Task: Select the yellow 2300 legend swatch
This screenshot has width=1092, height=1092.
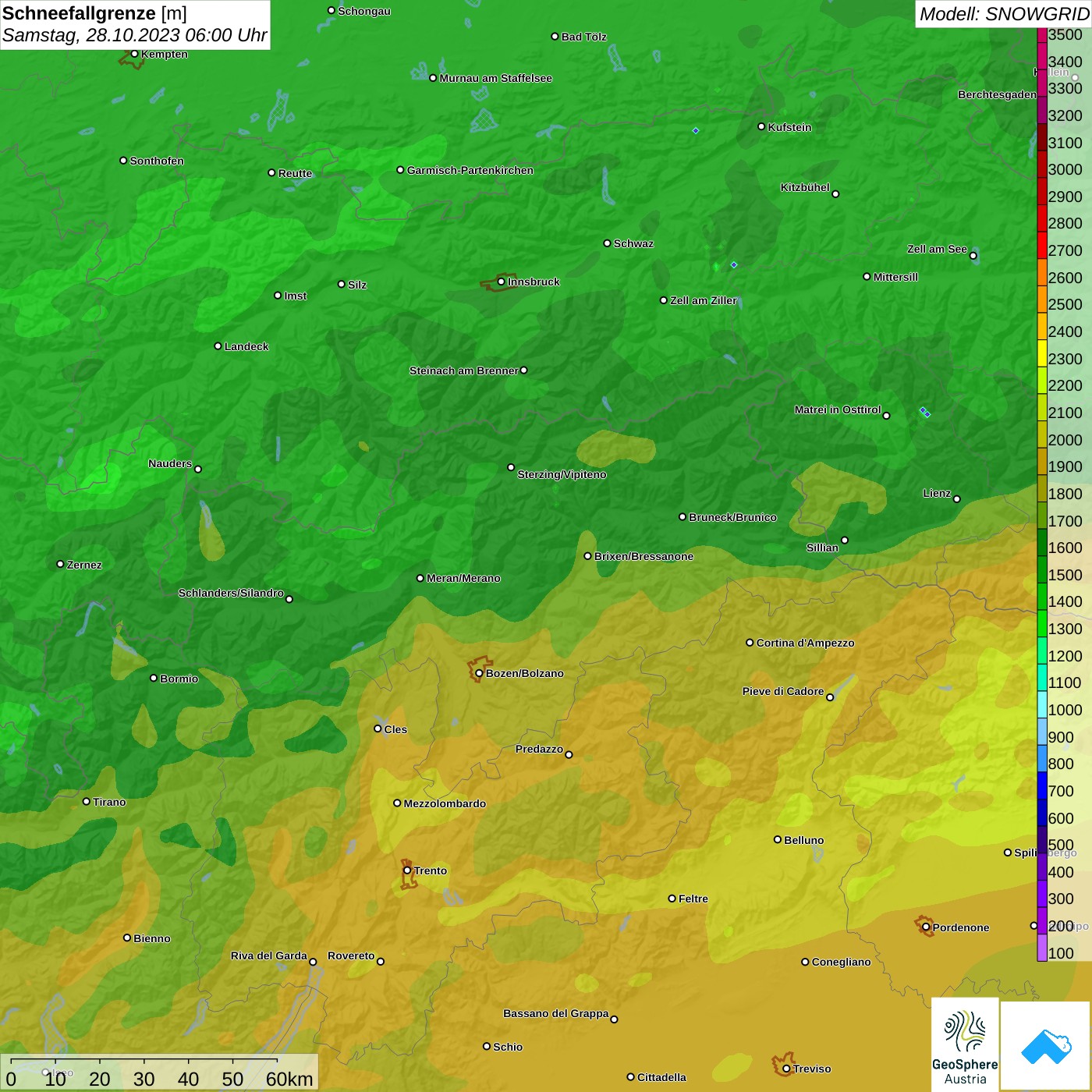Action: tap(1042, 353)
